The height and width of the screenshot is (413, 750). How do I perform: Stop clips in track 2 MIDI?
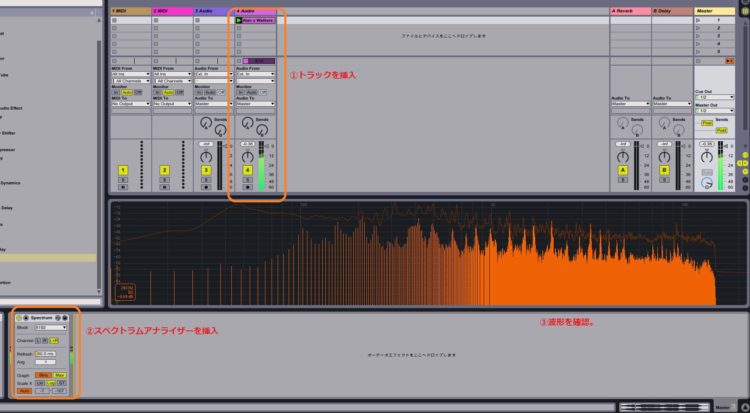tap(156, 61)
